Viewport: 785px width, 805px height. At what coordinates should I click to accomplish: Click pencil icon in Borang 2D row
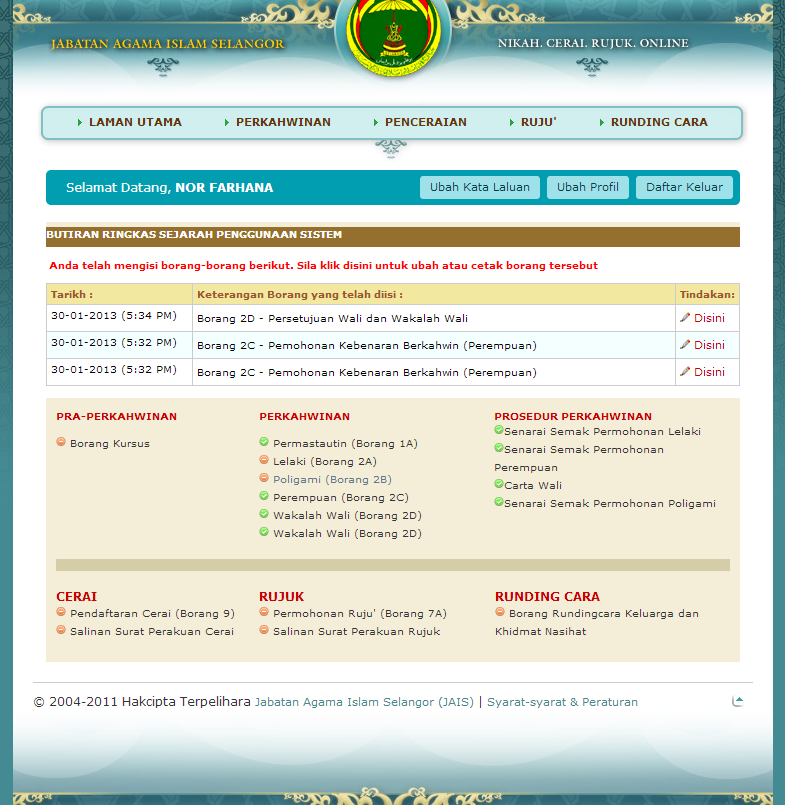685,317
